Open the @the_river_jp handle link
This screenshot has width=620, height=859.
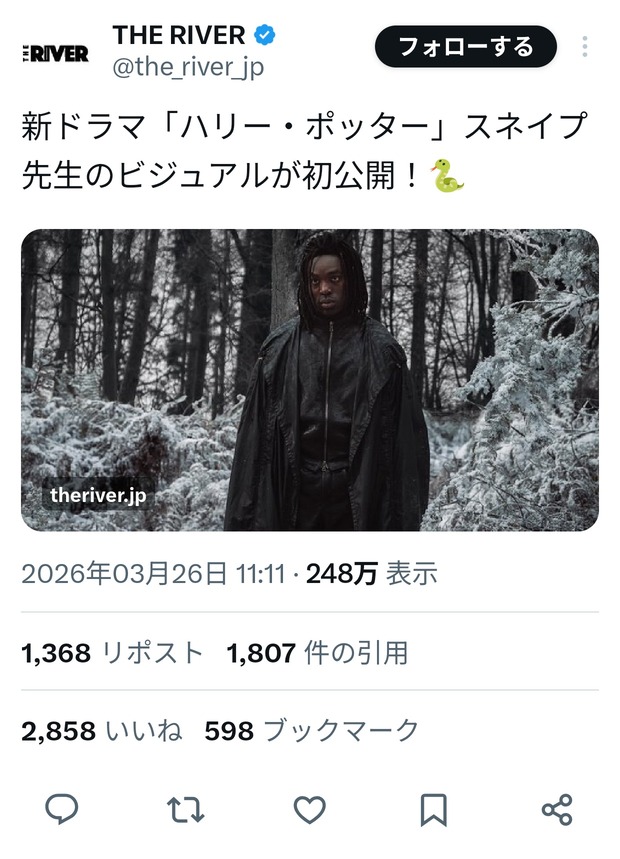tap(188, 68)
